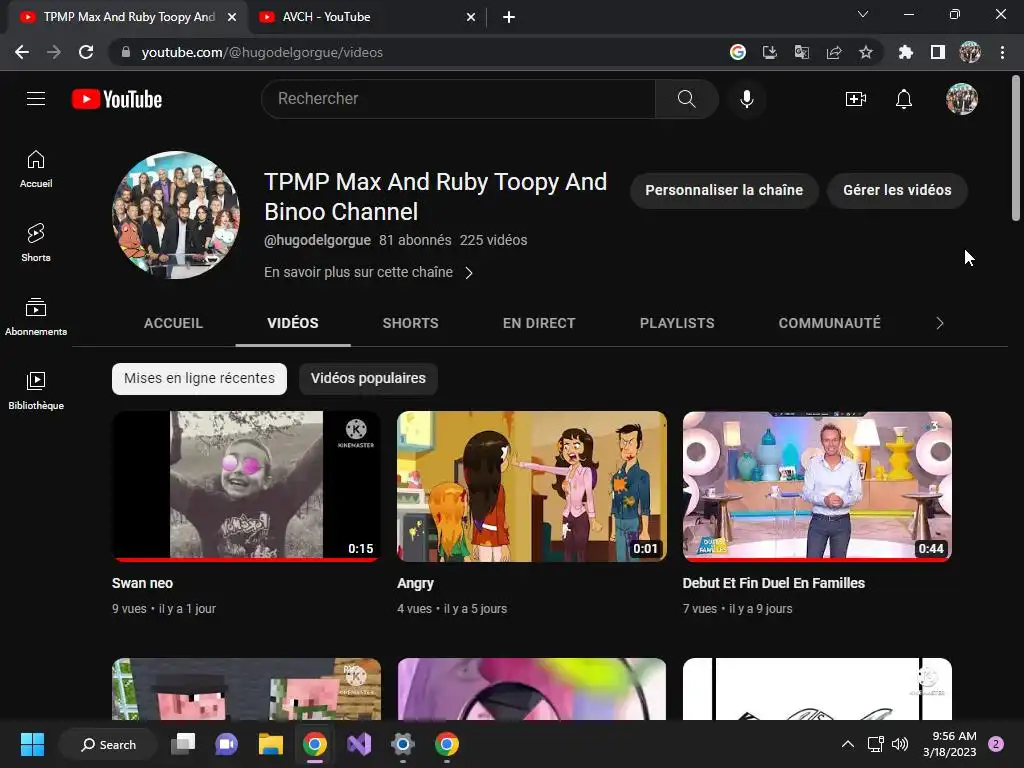Open the PLAYLISTS channel tab
This screenshot has width=1024, height=768.
point(677,323)
